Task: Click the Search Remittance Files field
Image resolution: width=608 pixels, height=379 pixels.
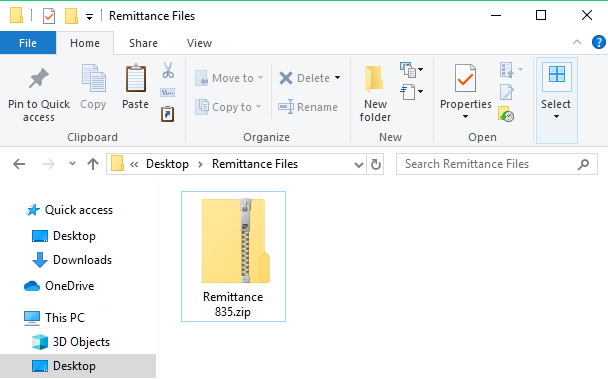Action: pos(497,164)
